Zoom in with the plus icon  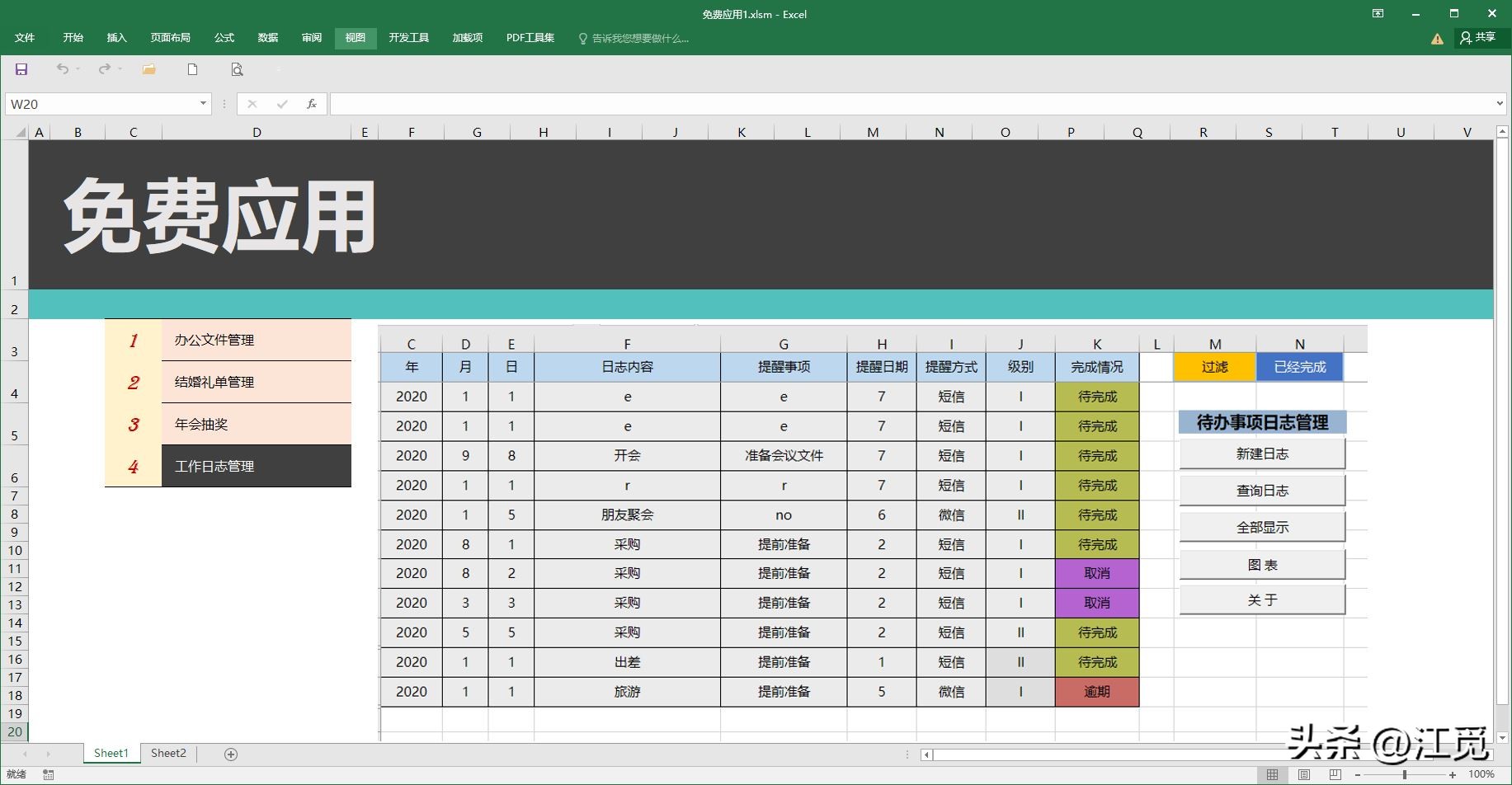pos(1453,774)
